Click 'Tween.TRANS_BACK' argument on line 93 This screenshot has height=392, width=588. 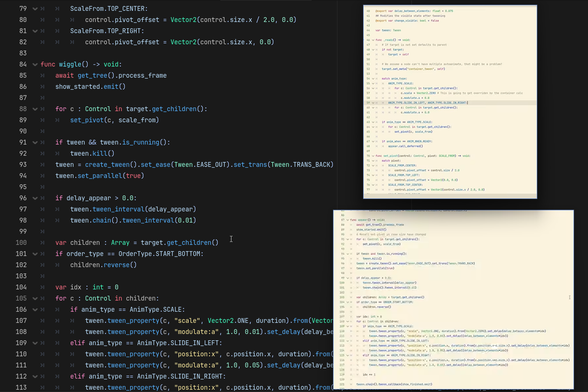(x=300, y=165)
